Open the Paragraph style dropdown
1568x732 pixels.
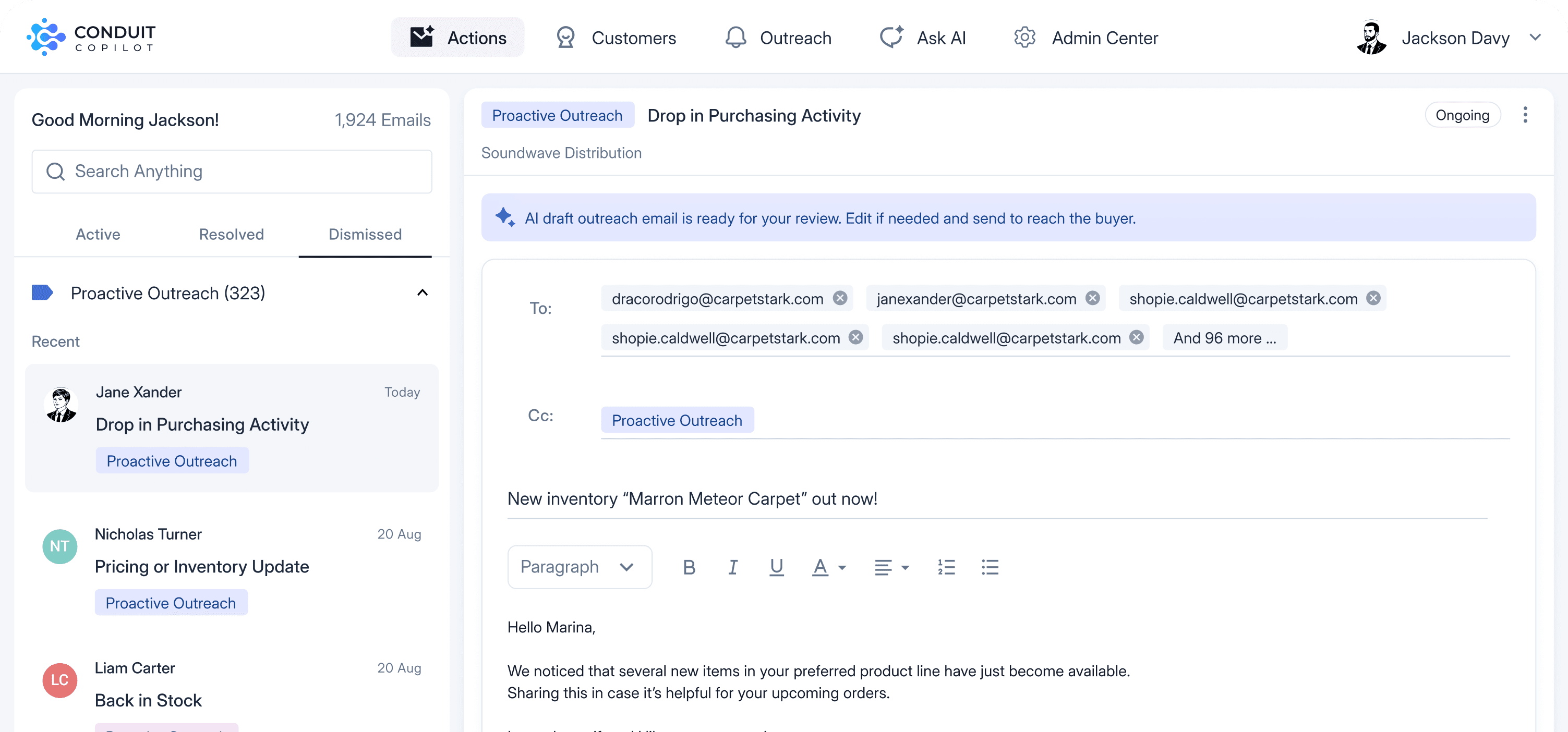click(579, 567)
